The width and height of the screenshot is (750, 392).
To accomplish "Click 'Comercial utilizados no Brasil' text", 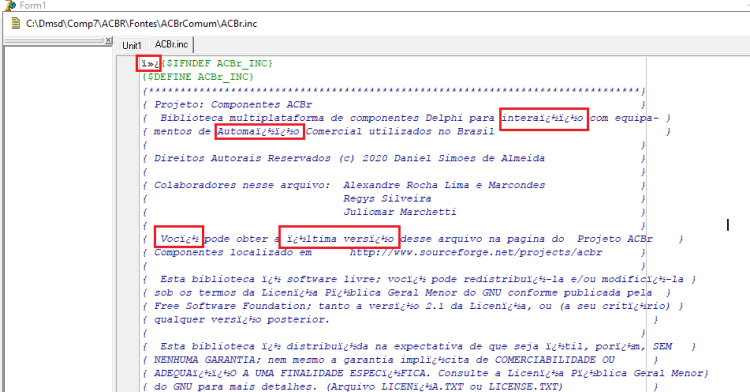I will pos(400,131).
